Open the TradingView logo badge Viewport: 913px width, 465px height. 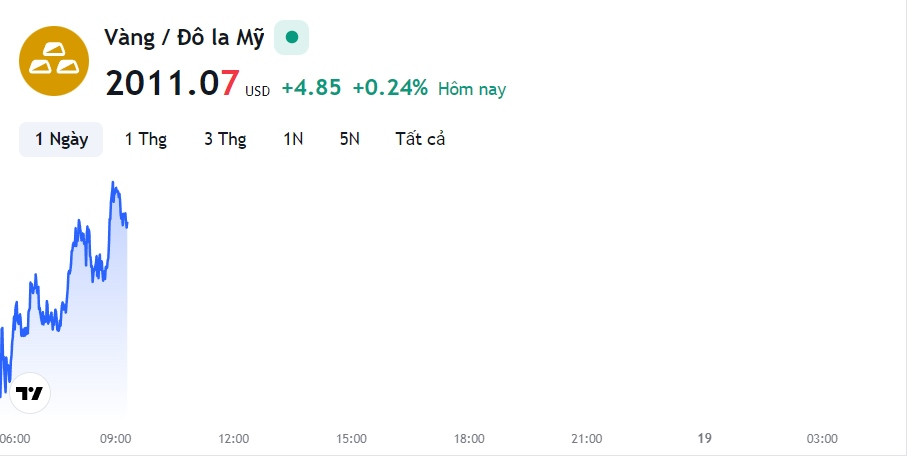pos(30,393)
